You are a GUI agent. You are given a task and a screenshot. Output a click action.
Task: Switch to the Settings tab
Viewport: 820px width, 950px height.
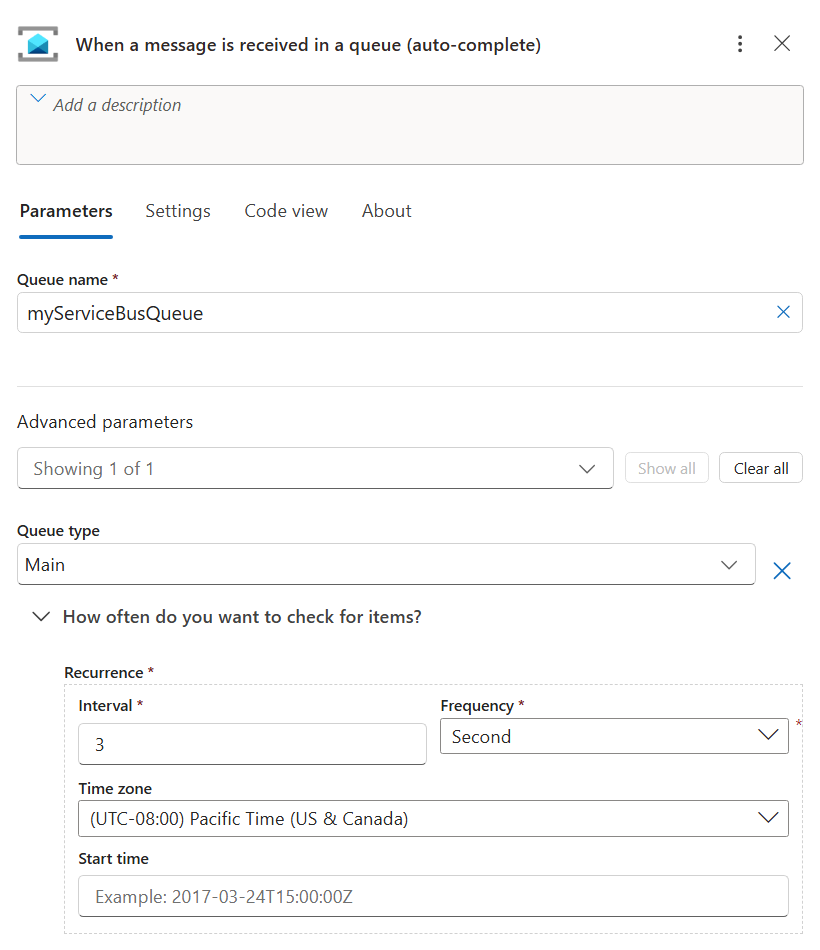tap(178, 211)
